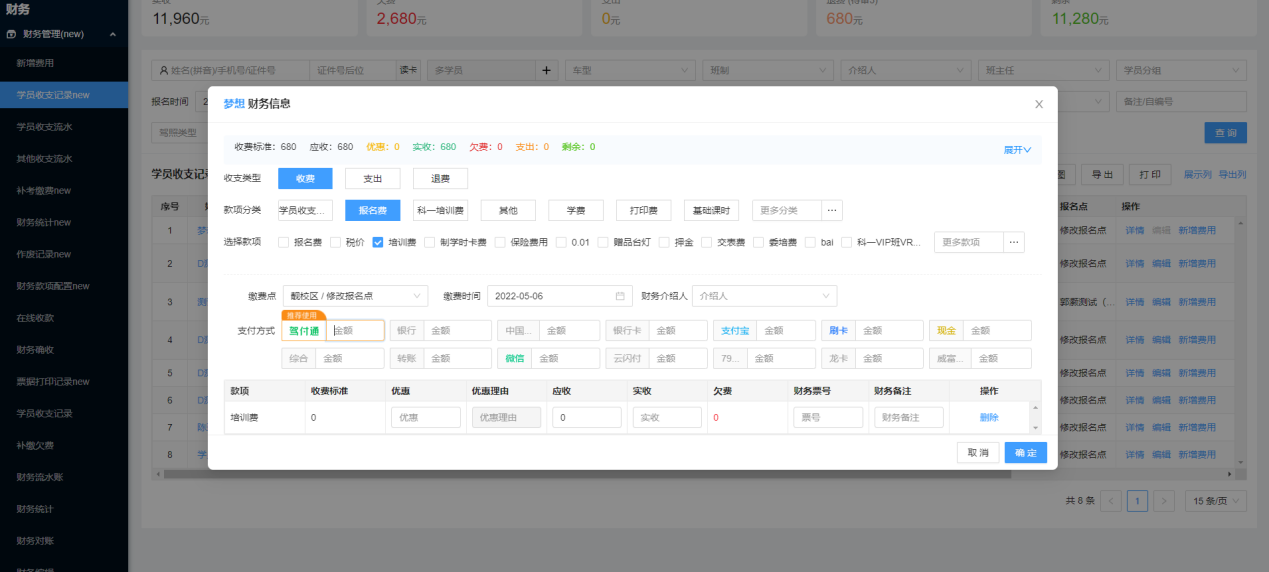Click the ellipsis button beside 更多款项

pos(1014,242)
